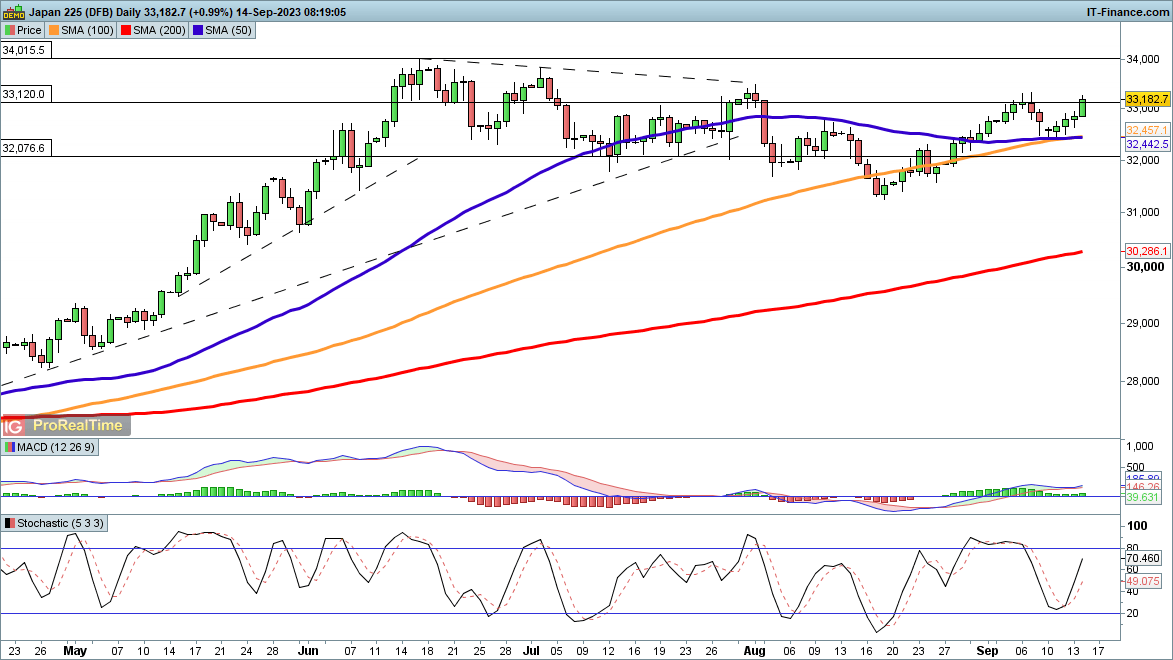The image size is (1173, 660).
Task: Click the red SMA value tag 30,286.1
Action: [1147, 251]
